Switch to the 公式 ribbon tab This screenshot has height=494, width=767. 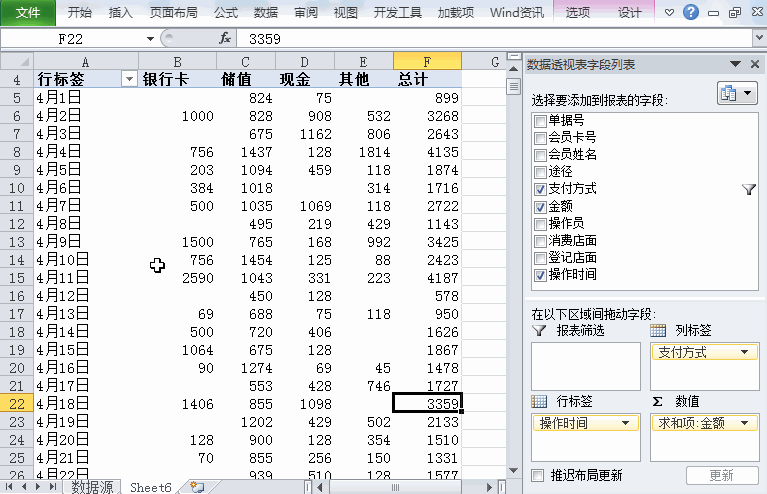pyautogui.click(x=226, y=13)
